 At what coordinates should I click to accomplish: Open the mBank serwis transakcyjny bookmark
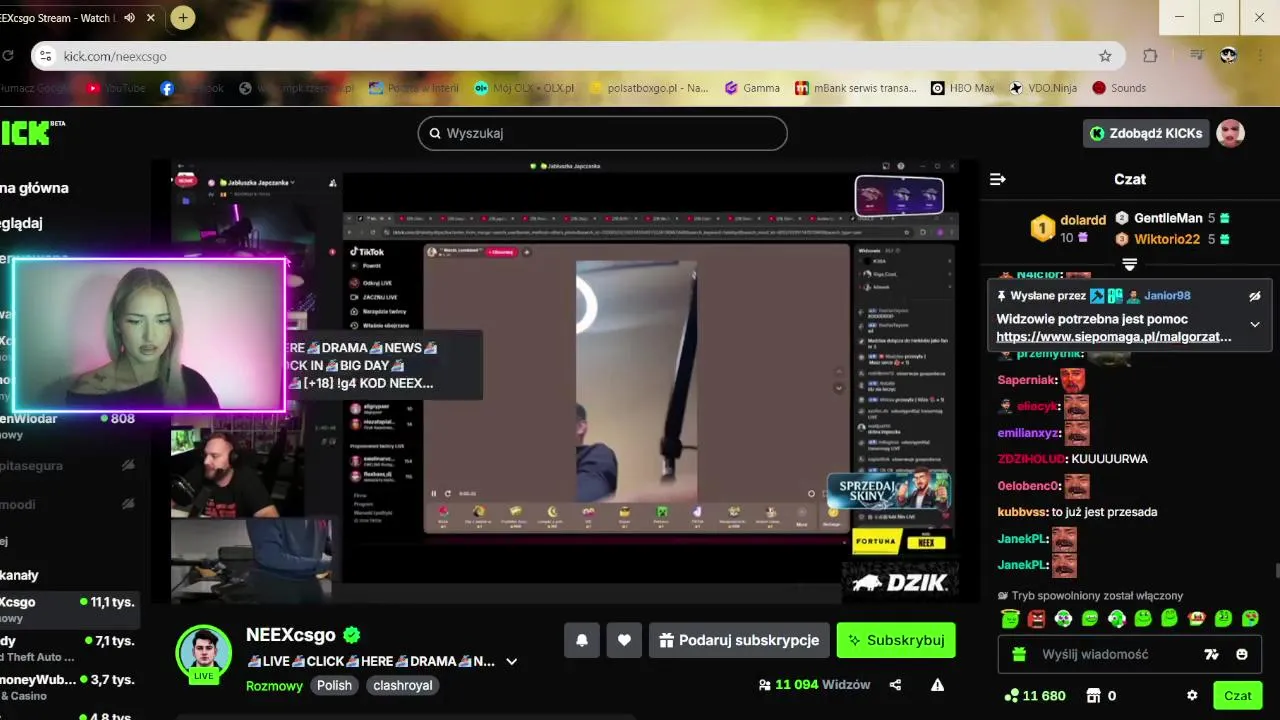pyautogui.click(x=856, y=88)
